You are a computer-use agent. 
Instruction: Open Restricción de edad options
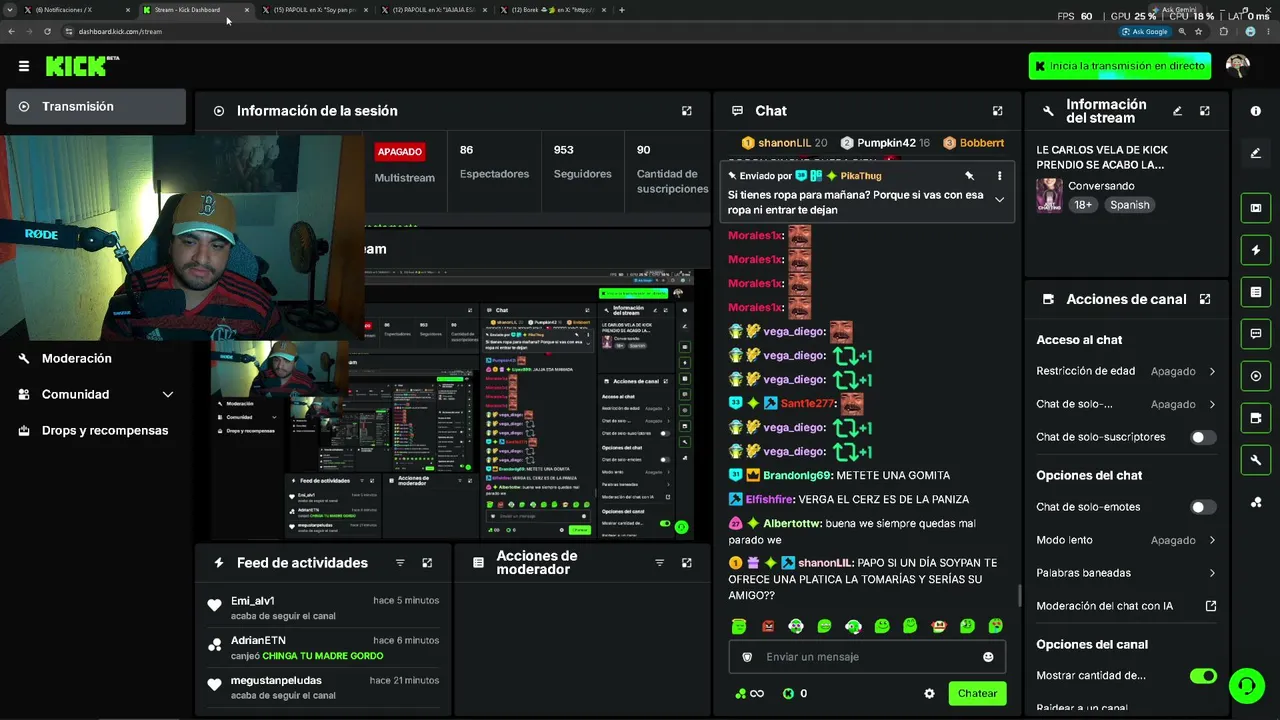click(1126, 371)
